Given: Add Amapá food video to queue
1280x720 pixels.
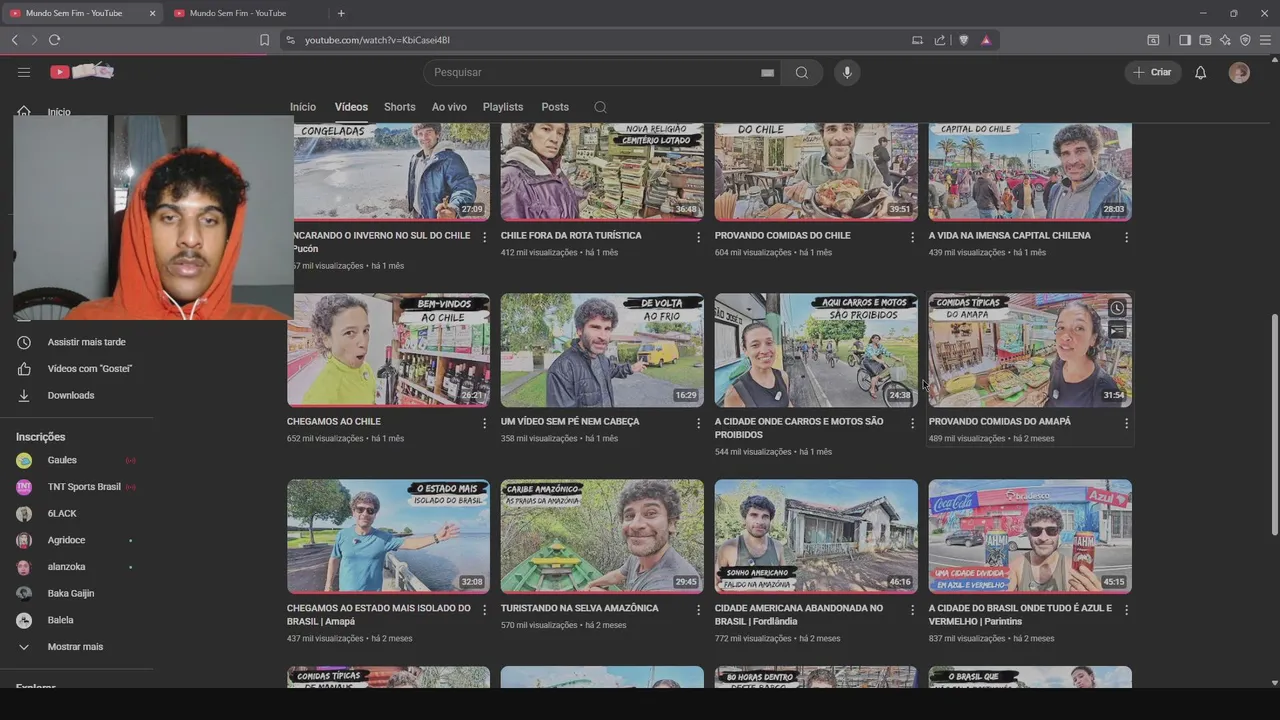Looking at the screenshot, I should pos(1117,330).
